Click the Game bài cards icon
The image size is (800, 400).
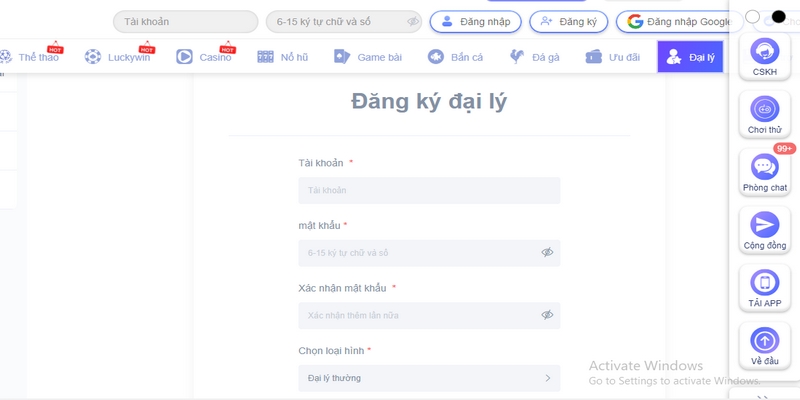[x=342, y=57]
